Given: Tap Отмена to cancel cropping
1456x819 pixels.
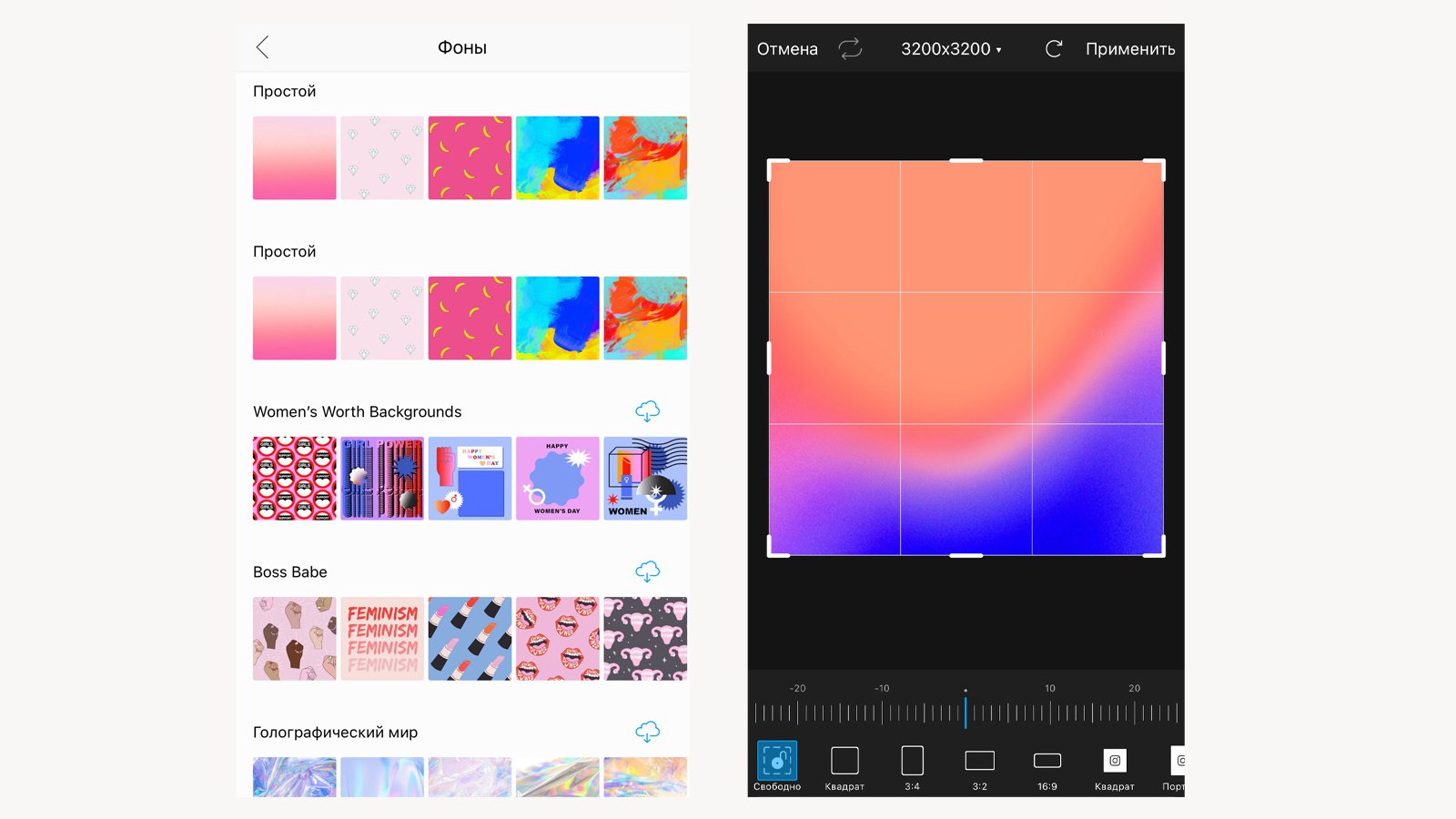Looking at the screenshot, I should pyautogui.click(x=787, y=49).
